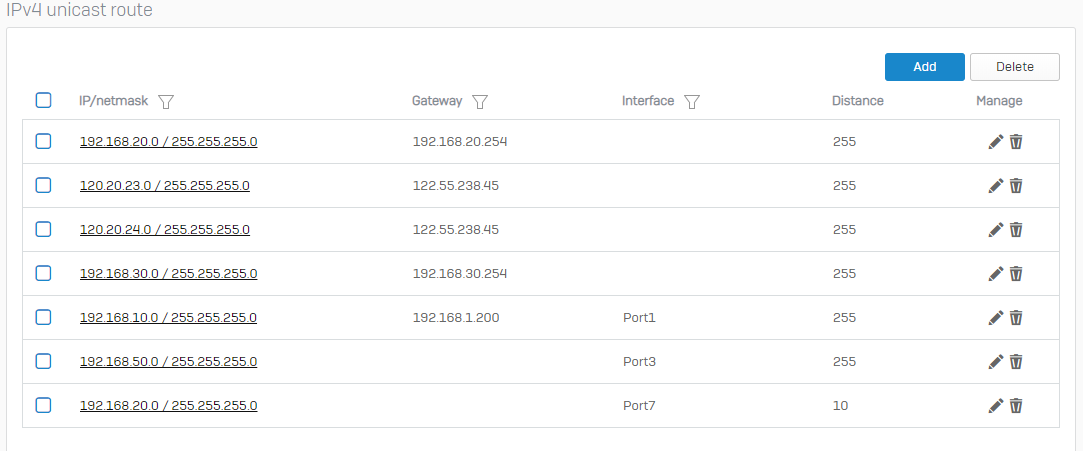
Task: Delete the Port7 route with distance 10
Action: click(1016, 405)
